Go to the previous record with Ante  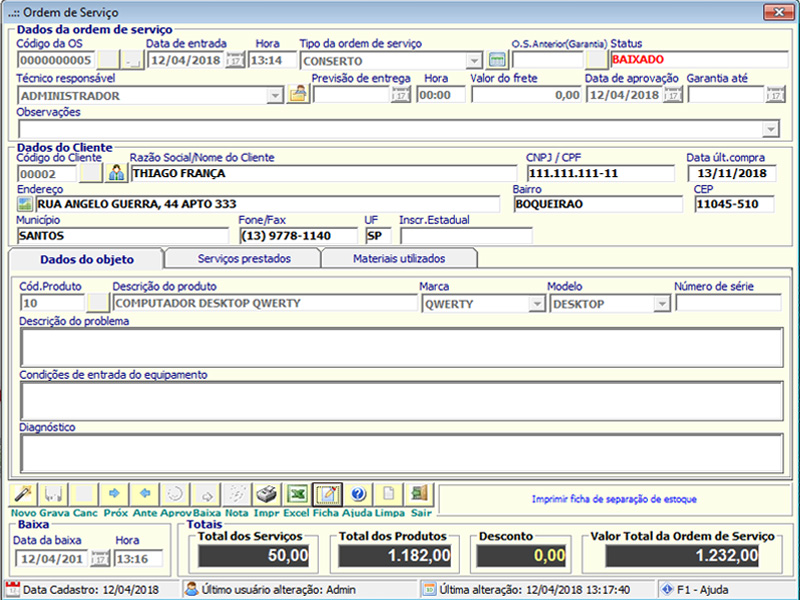145,494
